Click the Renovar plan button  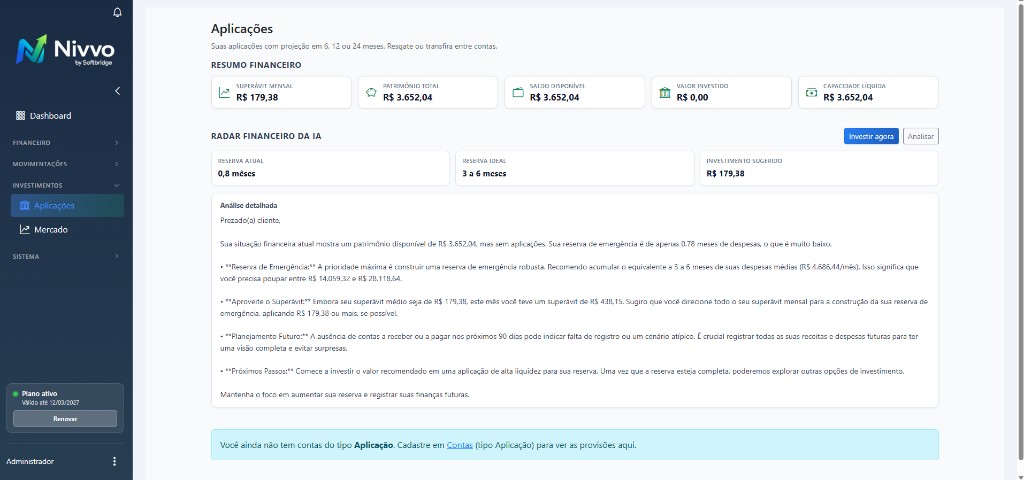pyautogui.click(x=65, y=419)
